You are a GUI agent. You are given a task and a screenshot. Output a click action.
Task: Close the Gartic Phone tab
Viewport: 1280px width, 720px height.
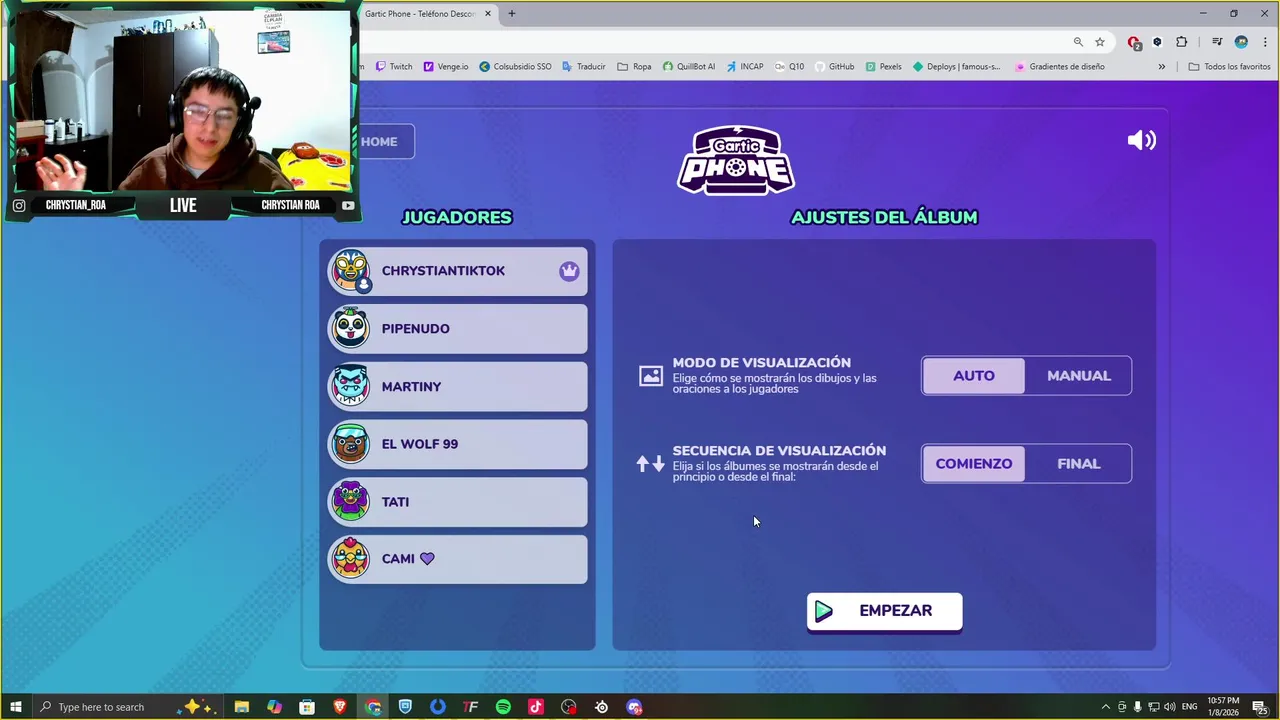click(488, 14)
